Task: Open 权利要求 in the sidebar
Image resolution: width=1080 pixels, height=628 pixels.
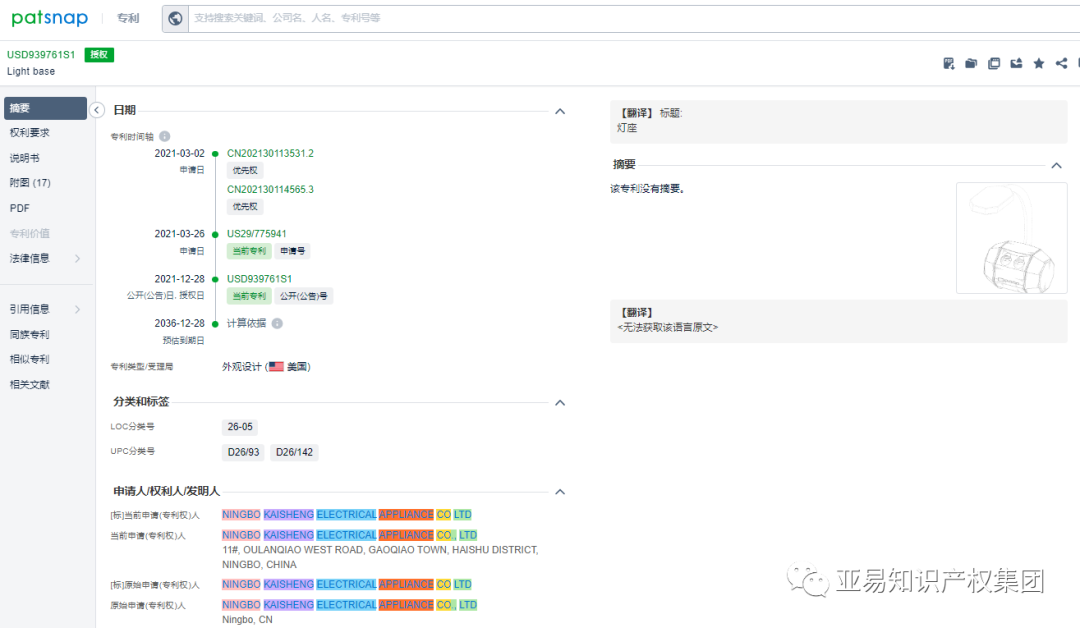Action: pos(30,132)
